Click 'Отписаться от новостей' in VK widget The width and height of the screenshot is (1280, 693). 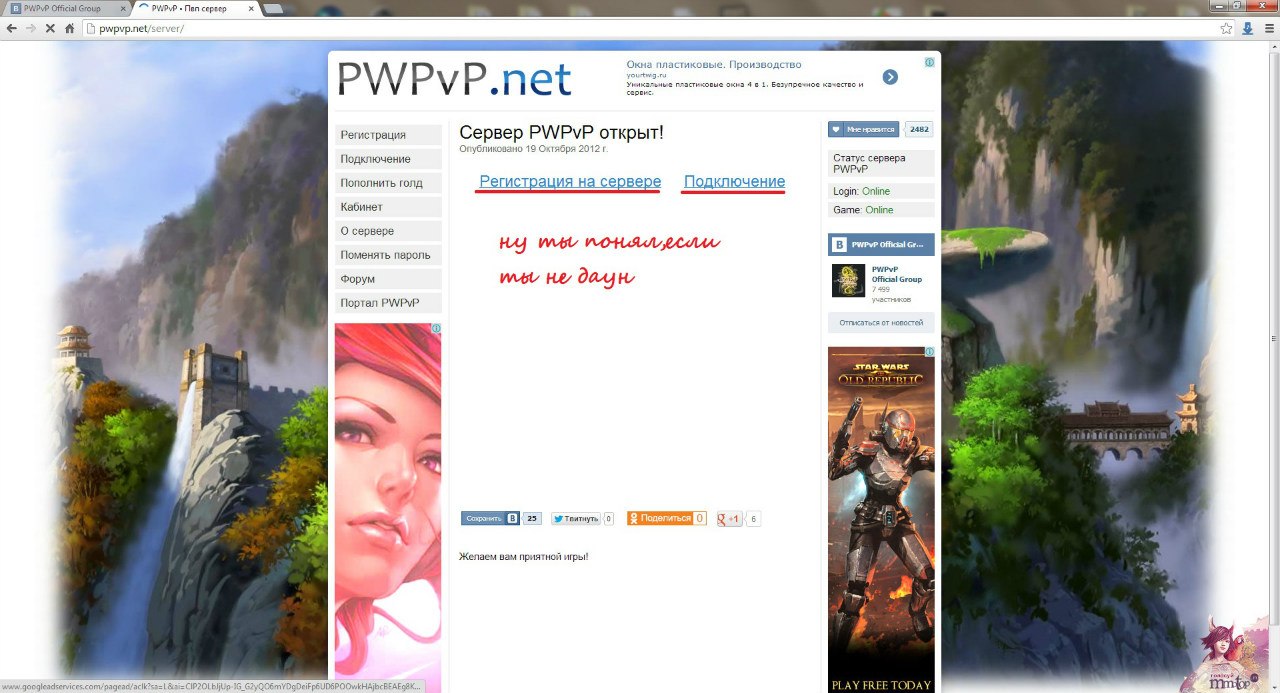click(x=881, y=323)
